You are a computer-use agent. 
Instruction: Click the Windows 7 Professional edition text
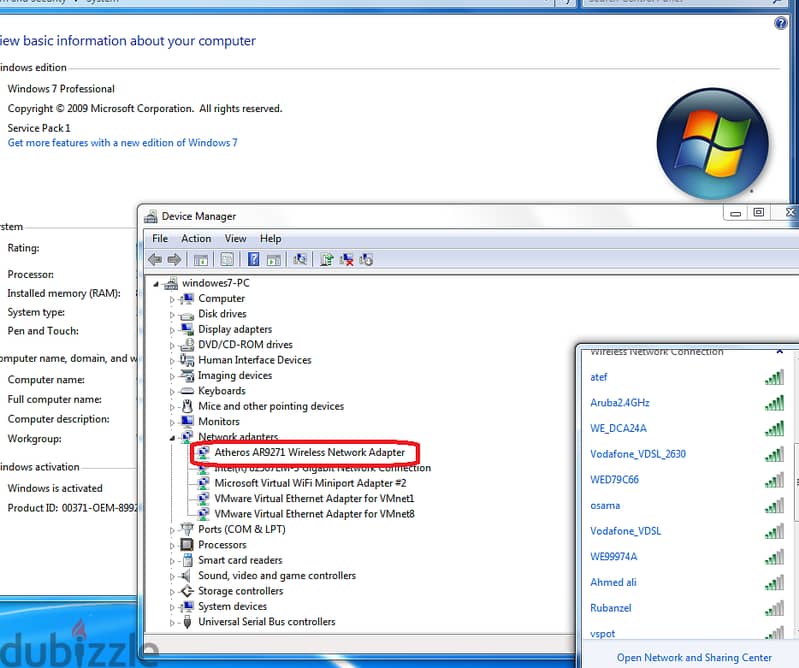coord(61,89)
